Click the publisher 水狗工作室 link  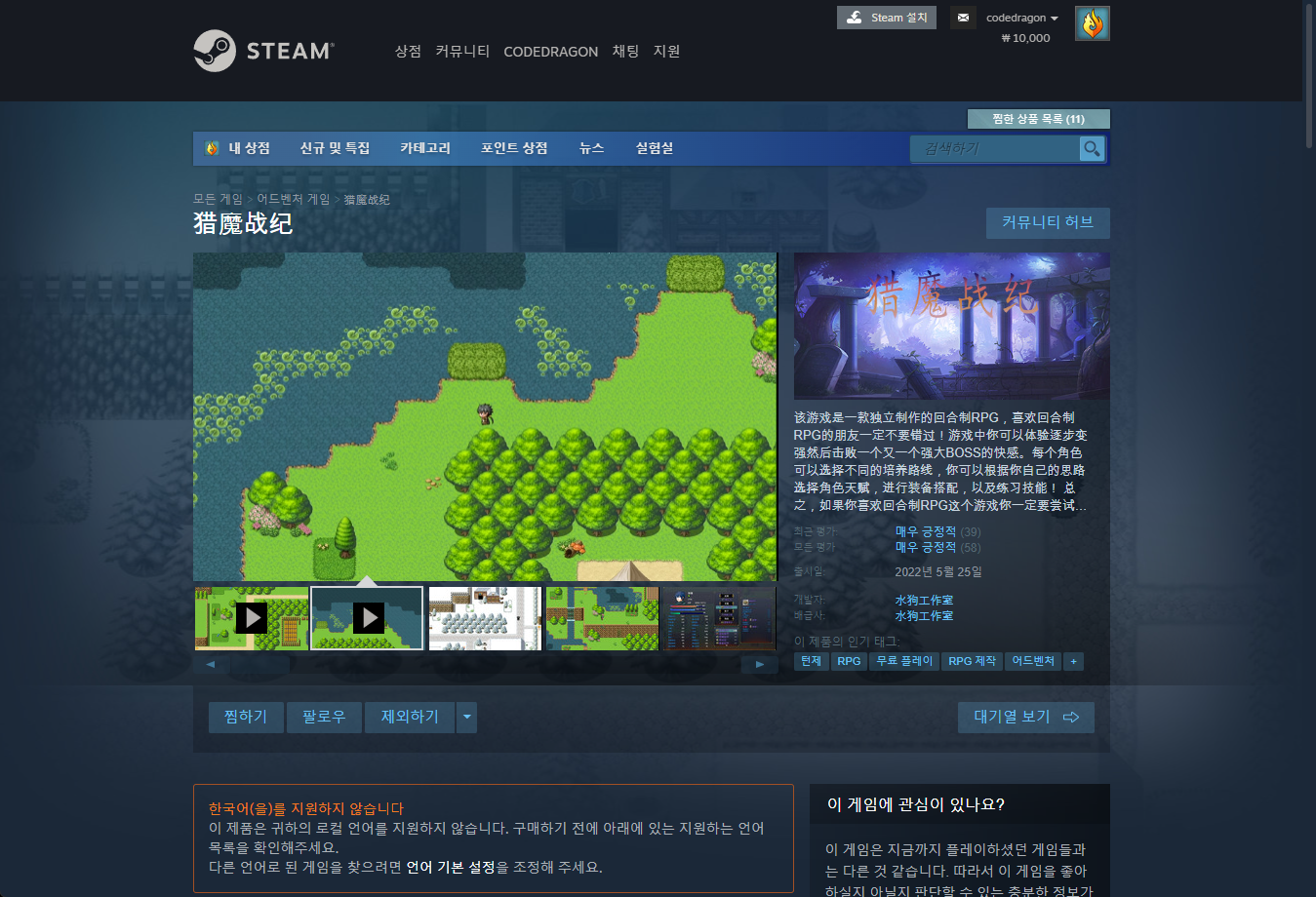point(924,616)
